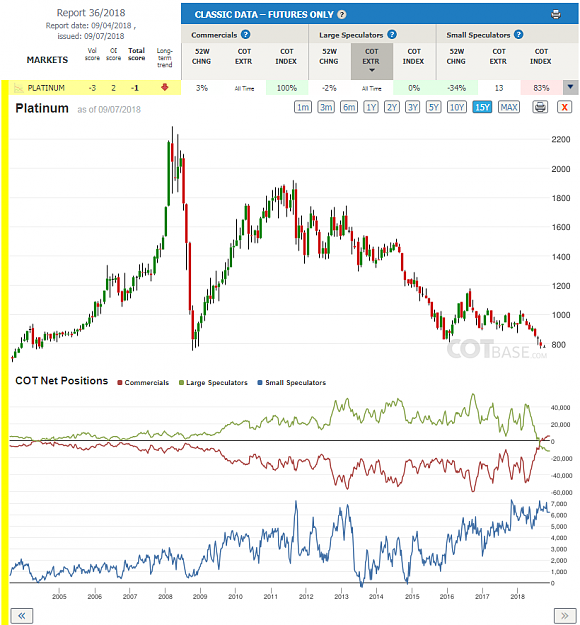580x625 pixels.
Task: Toggle Small Speculators series in legend
Action: point(292,383)
